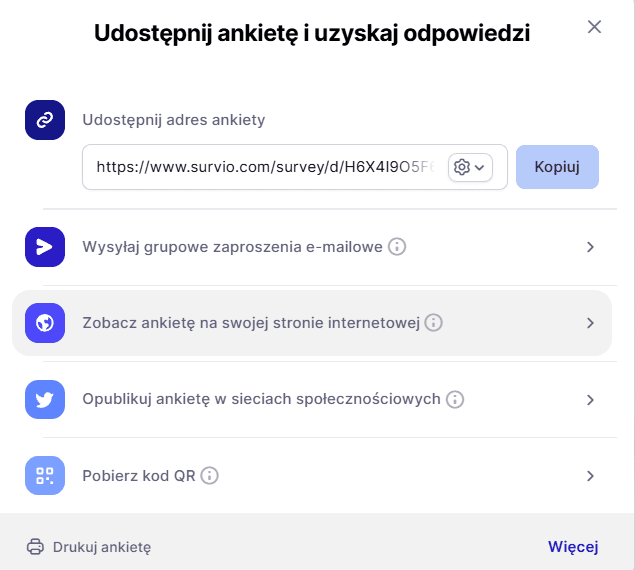Expand the group e-mail invitations chevron
This screenshot has height=570, width=635.
590,247
